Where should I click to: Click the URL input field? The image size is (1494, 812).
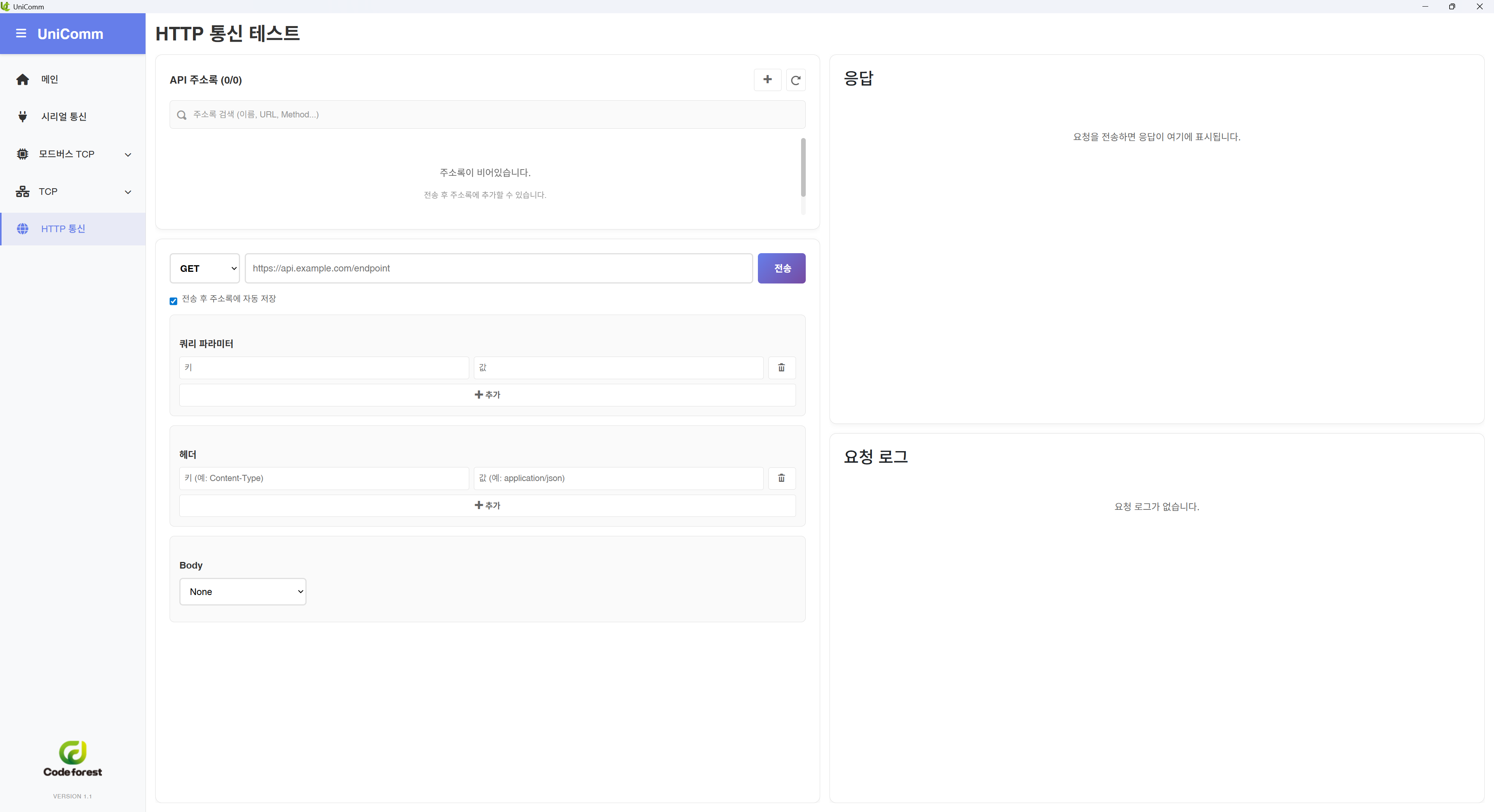[499, 268]
